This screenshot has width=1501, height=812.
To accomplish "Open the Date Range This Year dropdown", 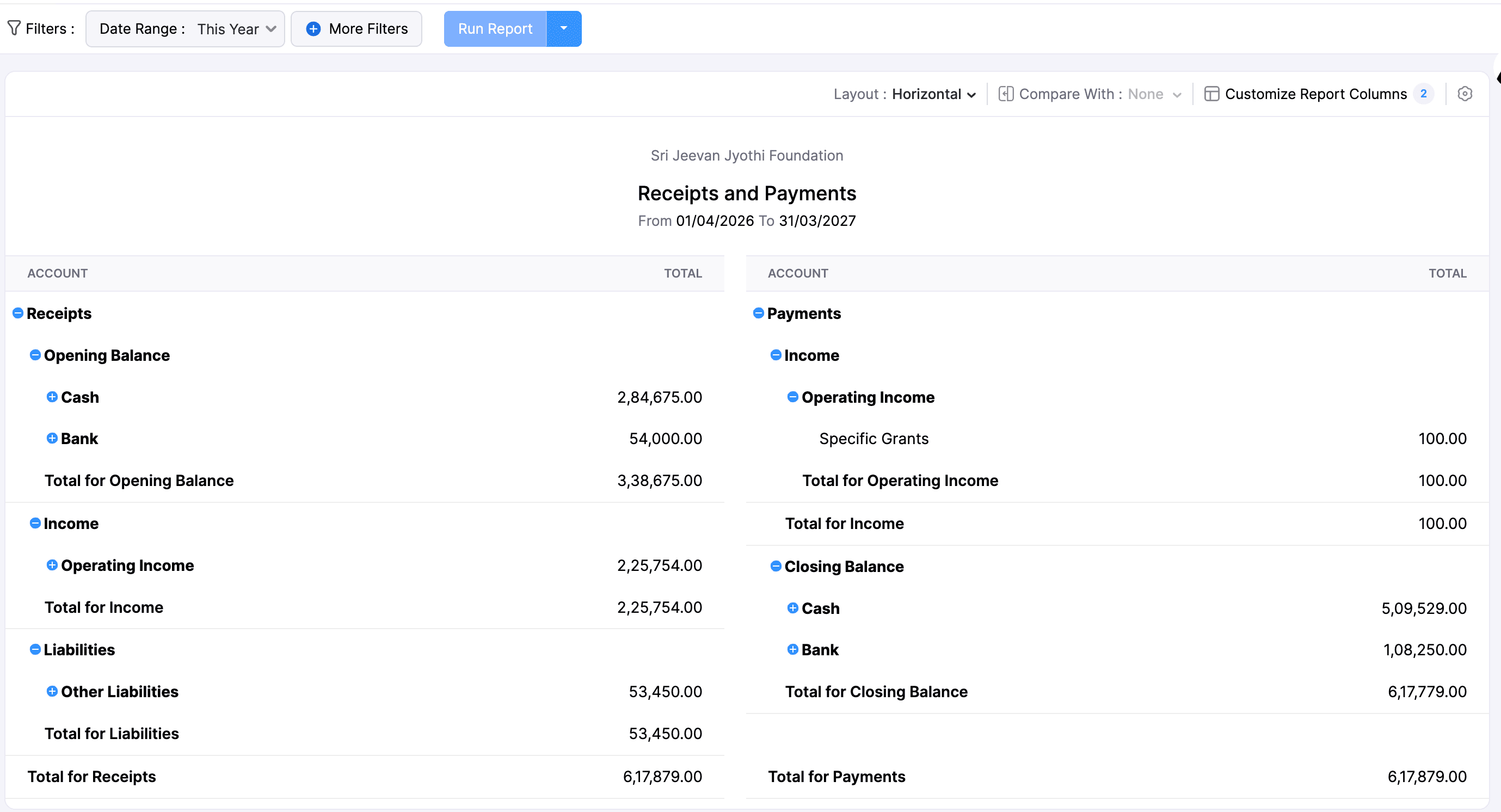I will click(x=184, y=28).
